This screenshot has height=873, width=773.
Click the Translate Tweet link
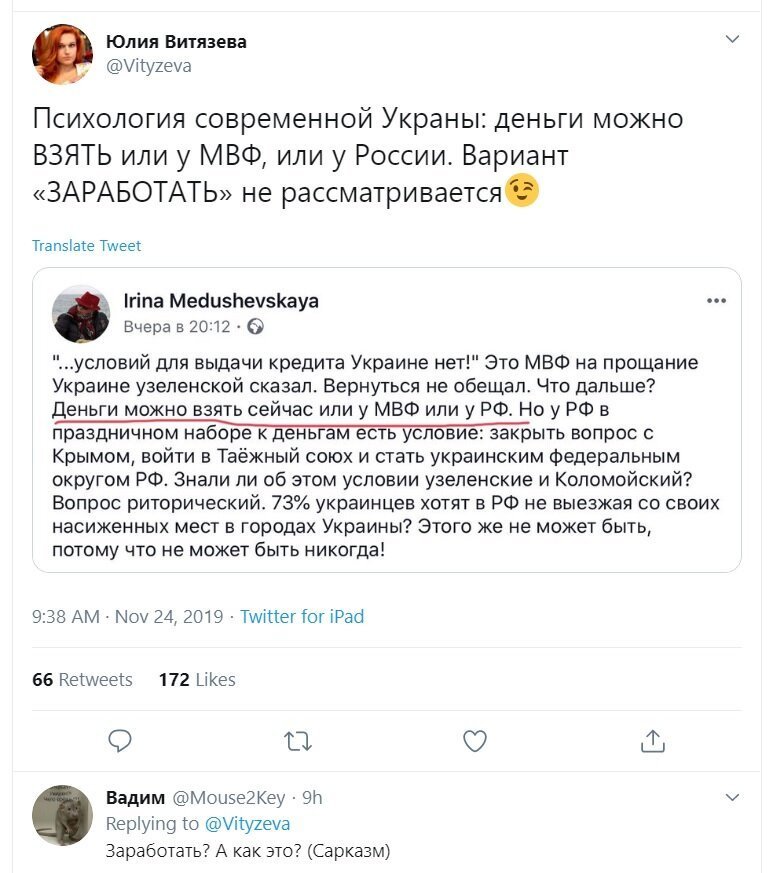86,246
